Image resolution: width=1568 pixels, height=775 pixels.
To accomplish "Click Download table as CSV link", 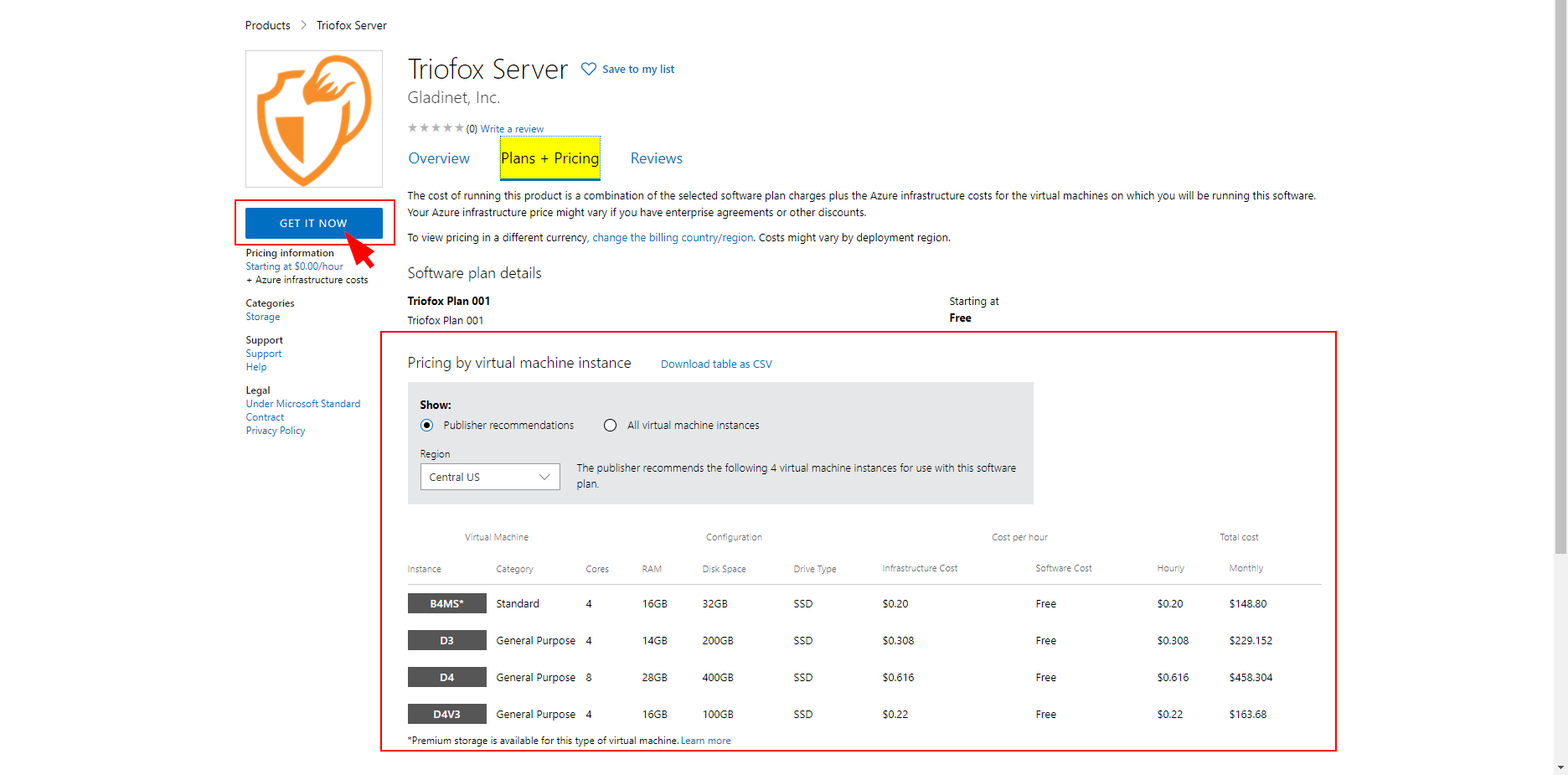I will pos(716,364).
